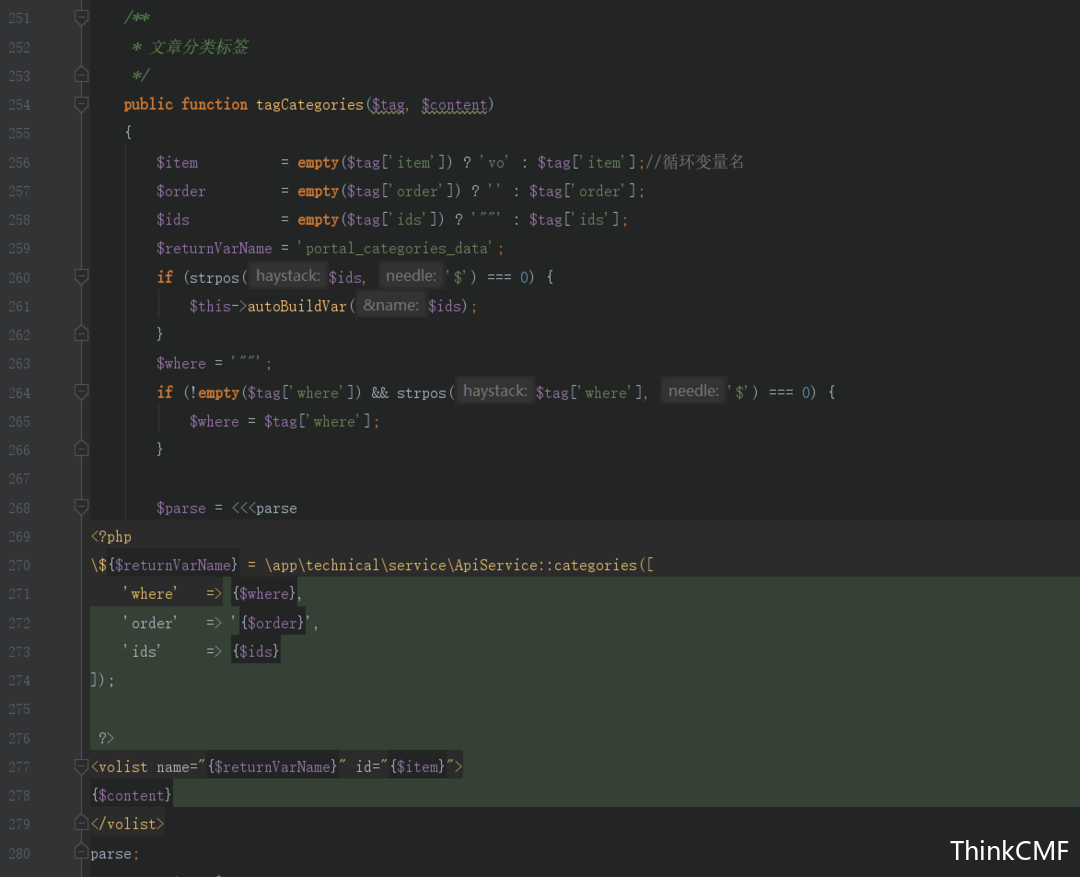
Task: Click the 'order' array key on line 272
Action: tap(151, 623)
